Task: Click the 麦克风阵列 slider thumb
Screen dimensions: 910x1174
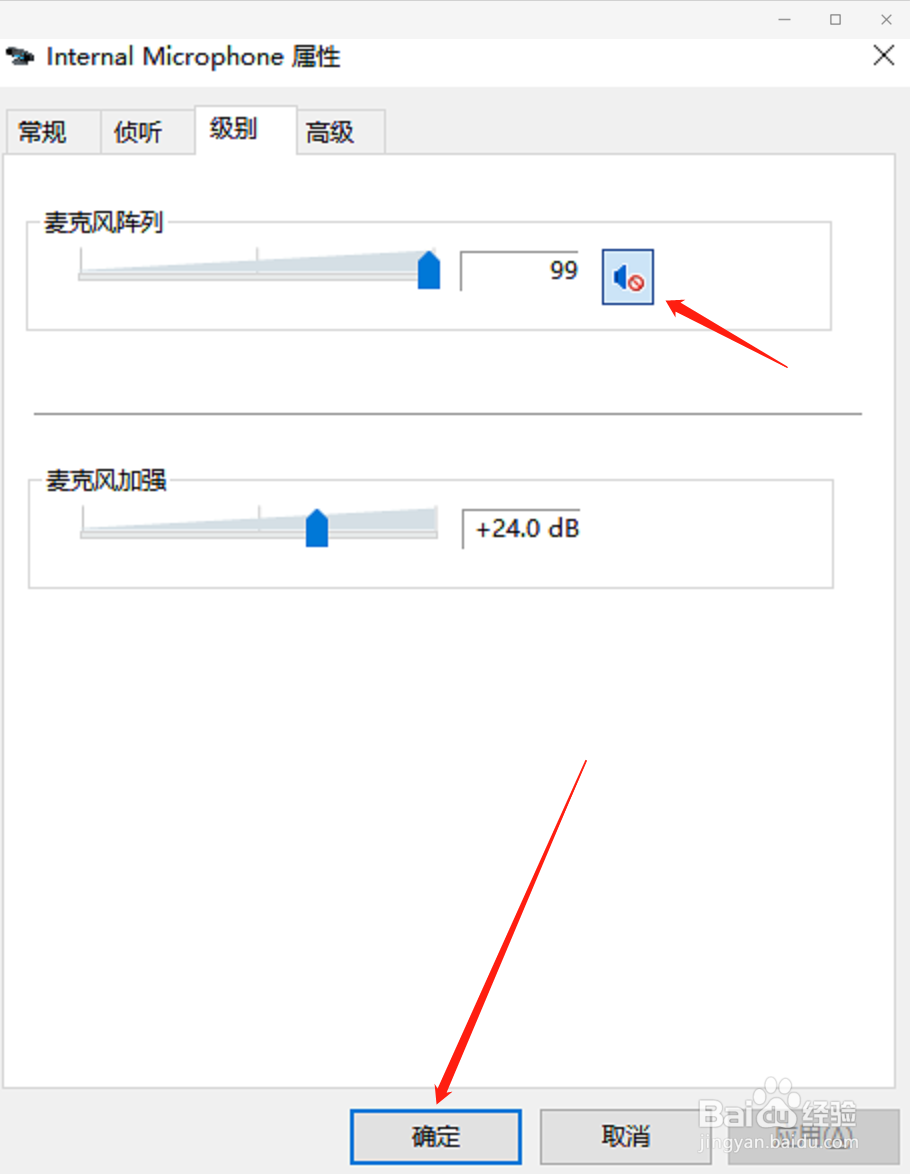Action: click(428, 270)
